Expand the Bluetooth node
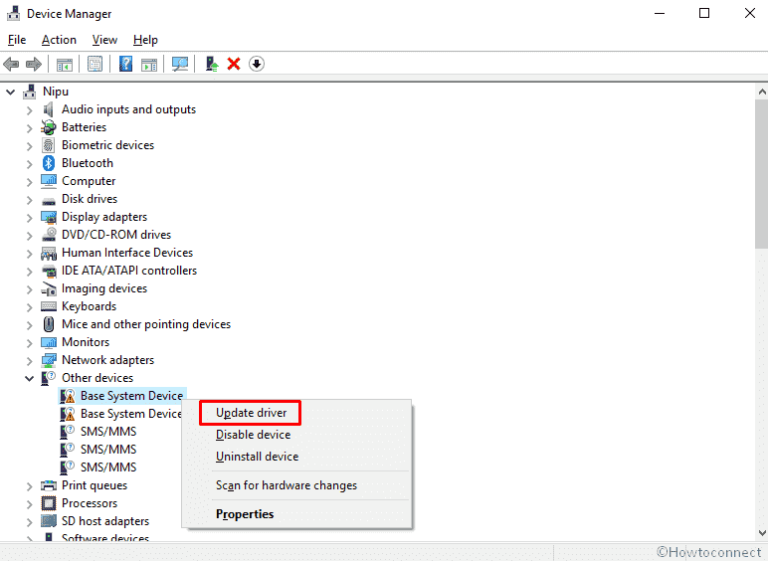 point(29,164)
